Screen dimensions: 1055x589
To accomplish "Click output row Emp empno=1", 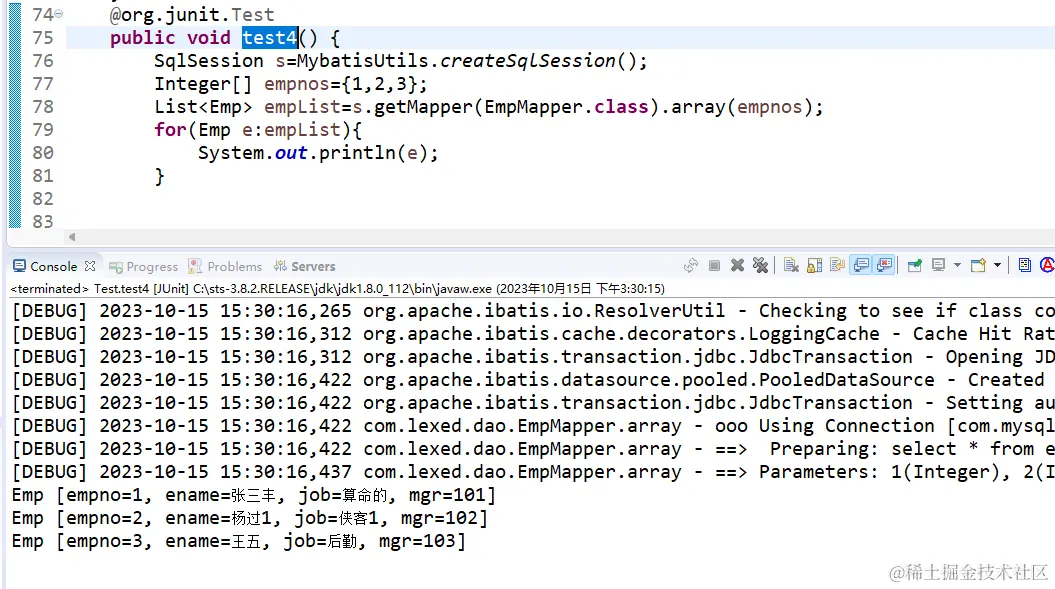I will (254, 495).
